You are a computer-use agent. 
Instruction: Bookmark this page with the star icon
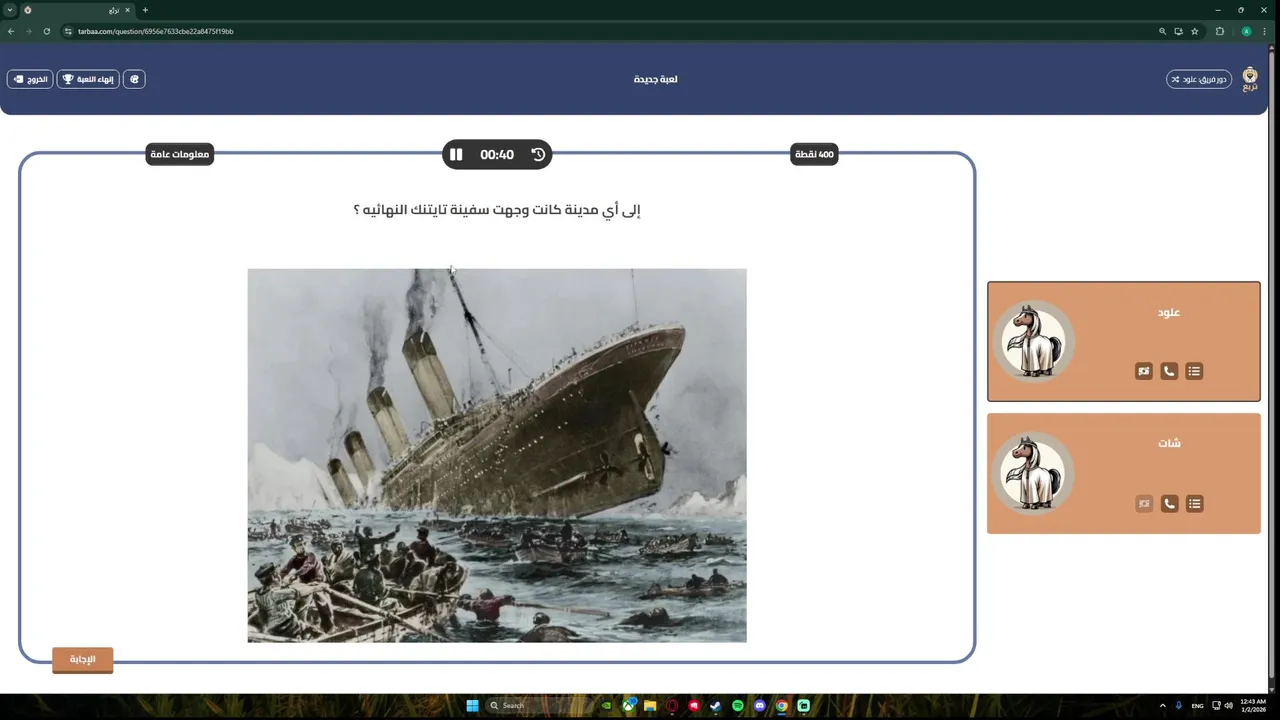[x=1194, y=31]
